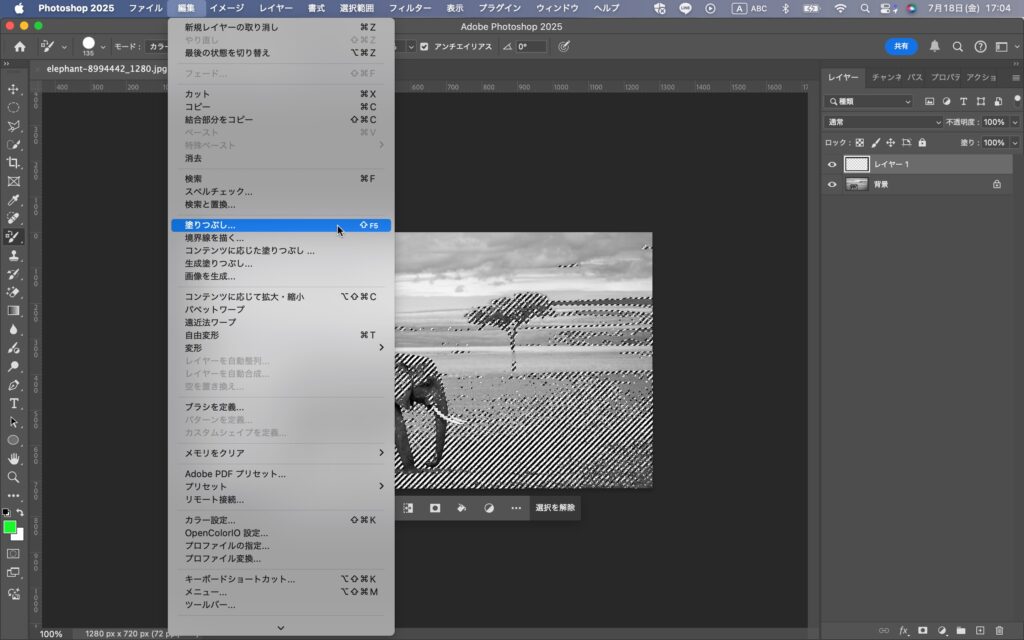Viewport: 1024px width, 640px height.
Task: Select the Horizontal Type tool
Action: 13,404
